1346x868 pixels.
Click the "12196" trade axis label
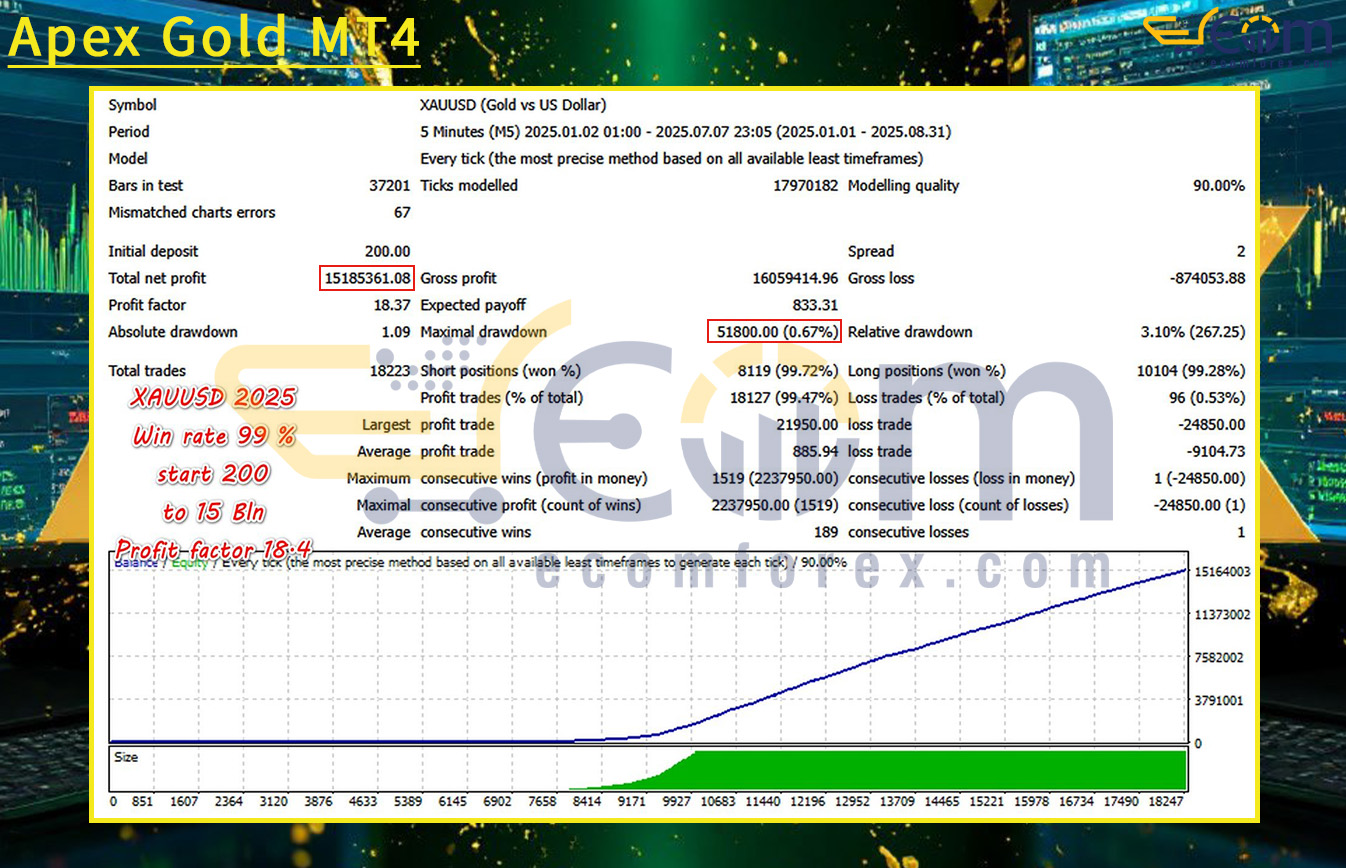point(806,802)
